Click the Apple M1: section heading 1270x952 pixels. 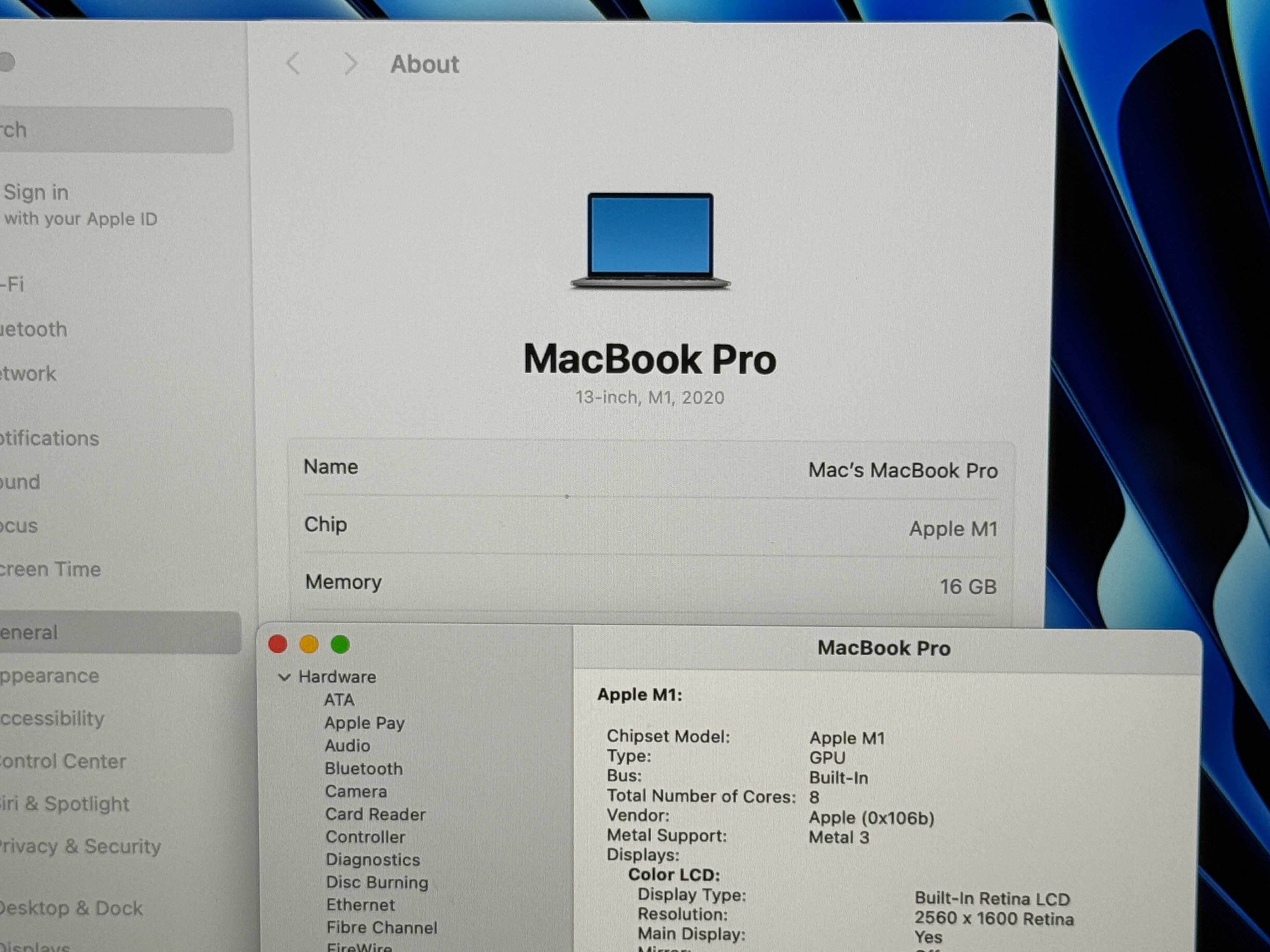[x=640, y=695]
